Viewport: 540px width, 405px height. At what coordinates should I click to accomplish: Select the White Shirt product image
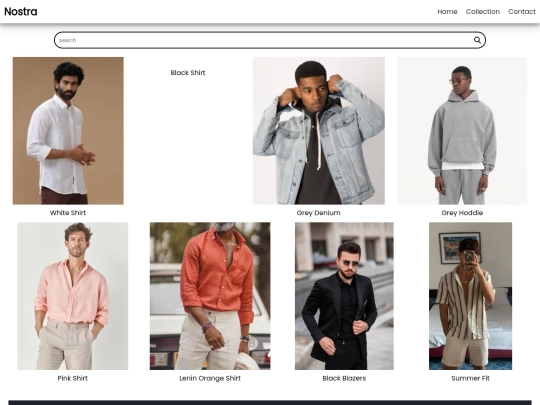[68, 131]
